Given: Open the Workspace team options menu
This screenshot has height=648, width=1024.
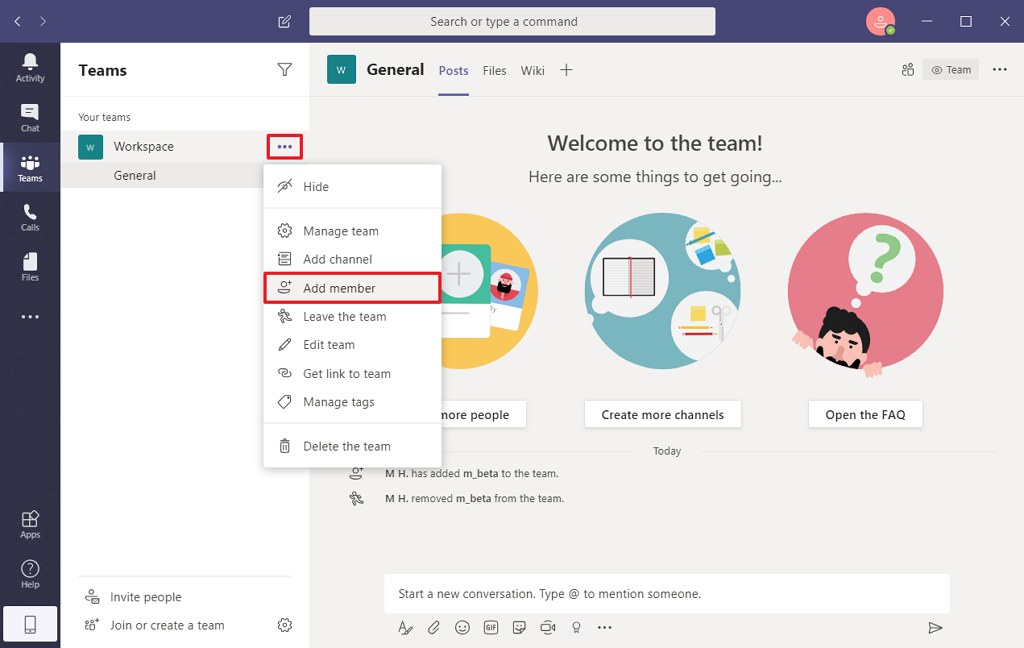Looking at the screenshot, I should point(284,146).
